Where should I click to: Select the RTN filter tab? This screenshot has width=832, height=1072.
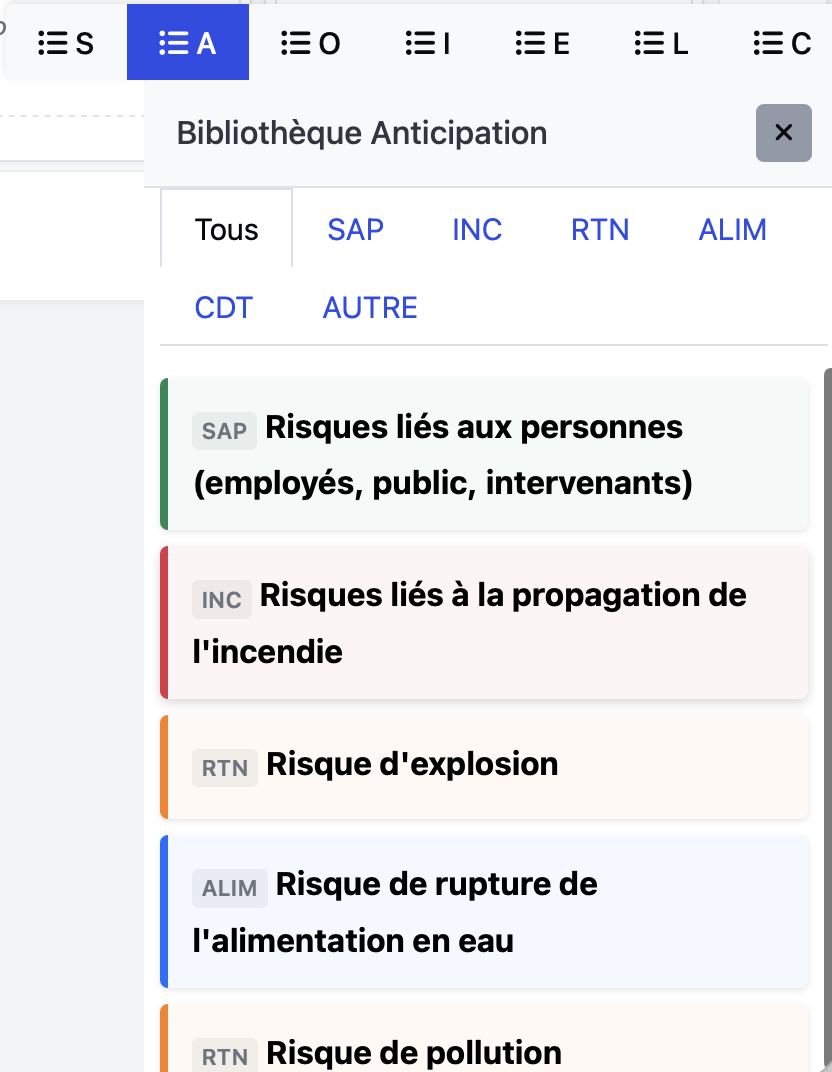(x=600, y=230)
